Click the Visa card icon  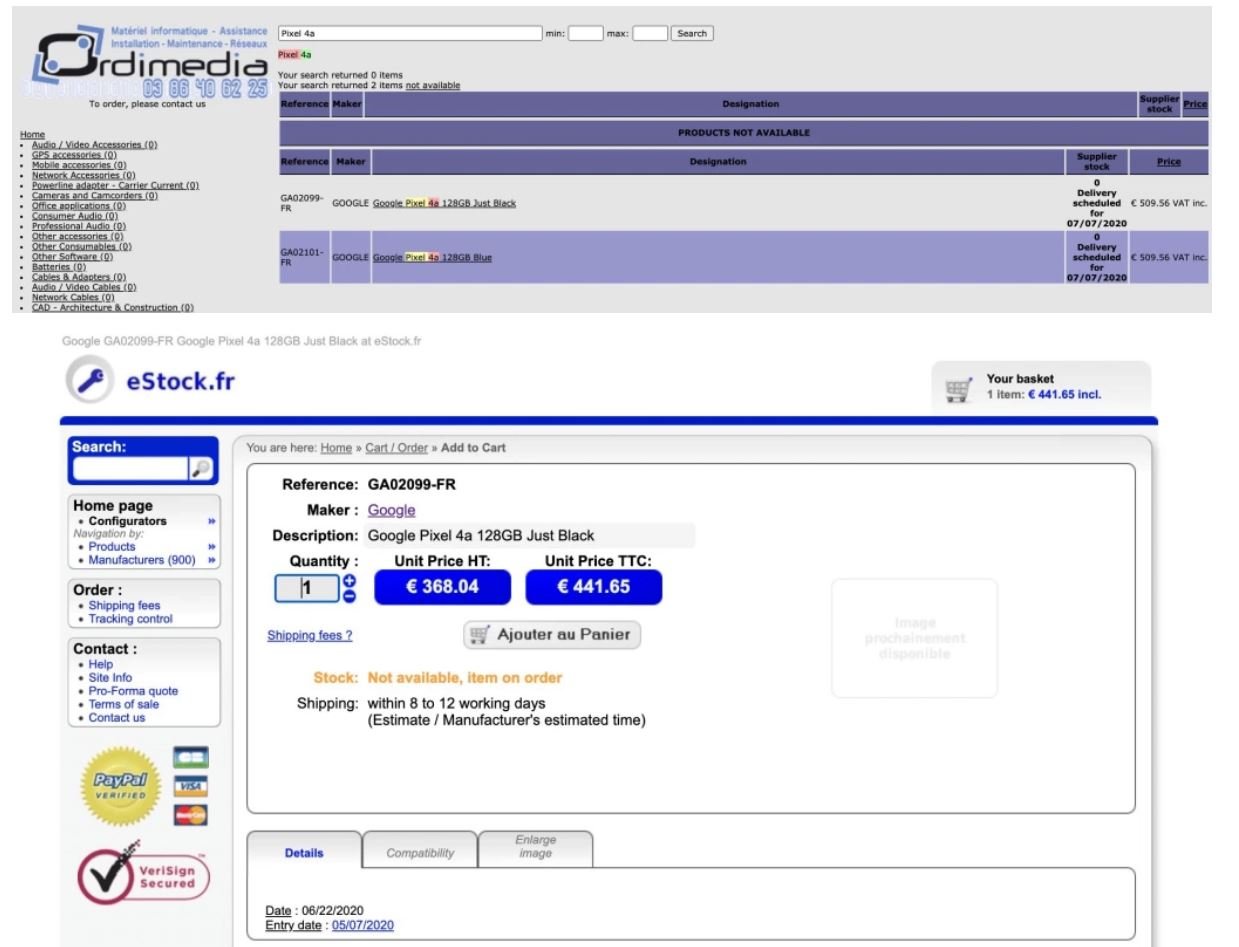(x=185, y=785)
